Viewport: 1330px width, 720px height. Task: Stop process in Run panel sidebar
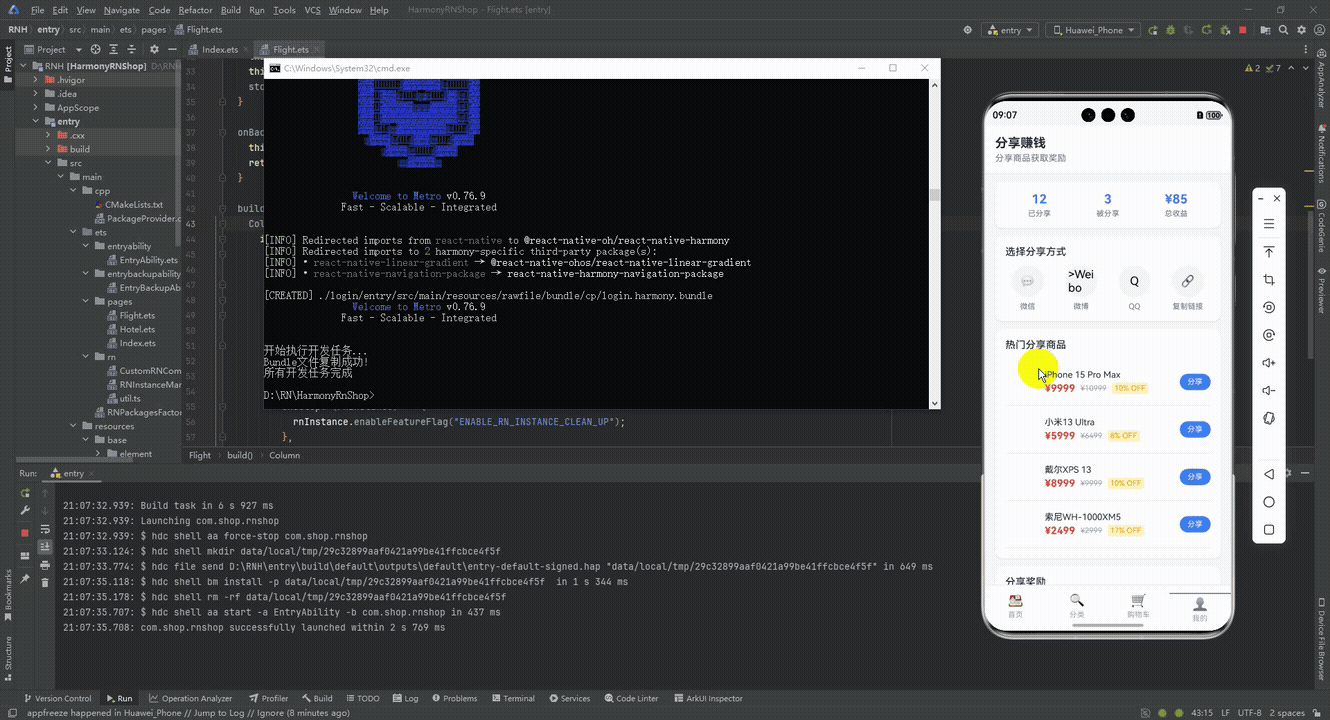point(26,532)
